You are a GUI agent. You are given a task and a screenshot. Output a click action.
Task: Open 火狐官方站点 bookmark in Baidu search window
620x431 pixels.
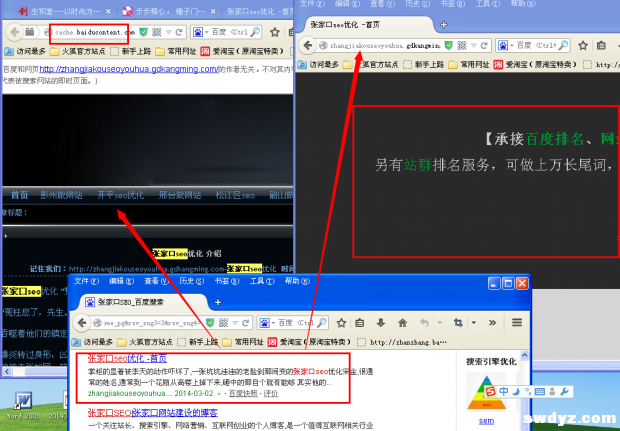(x=145, y=342)
